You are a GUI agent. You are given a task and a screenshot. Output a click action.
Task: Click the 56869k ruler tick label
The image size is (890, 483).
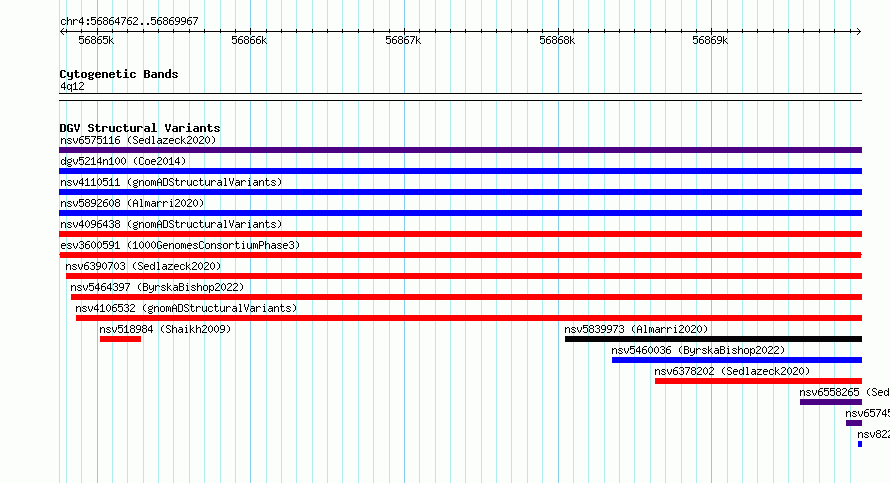[x=710, y=40]
